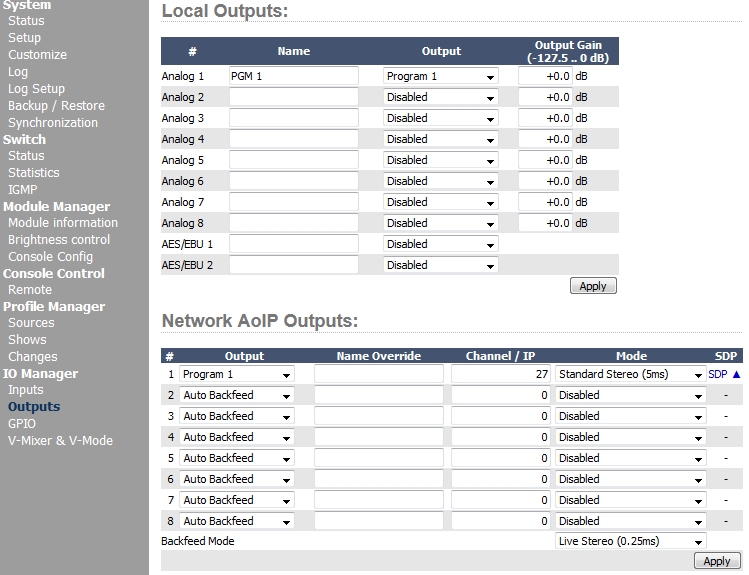Open Remote under Console Control
749x575 pixels.
[30, 289]
